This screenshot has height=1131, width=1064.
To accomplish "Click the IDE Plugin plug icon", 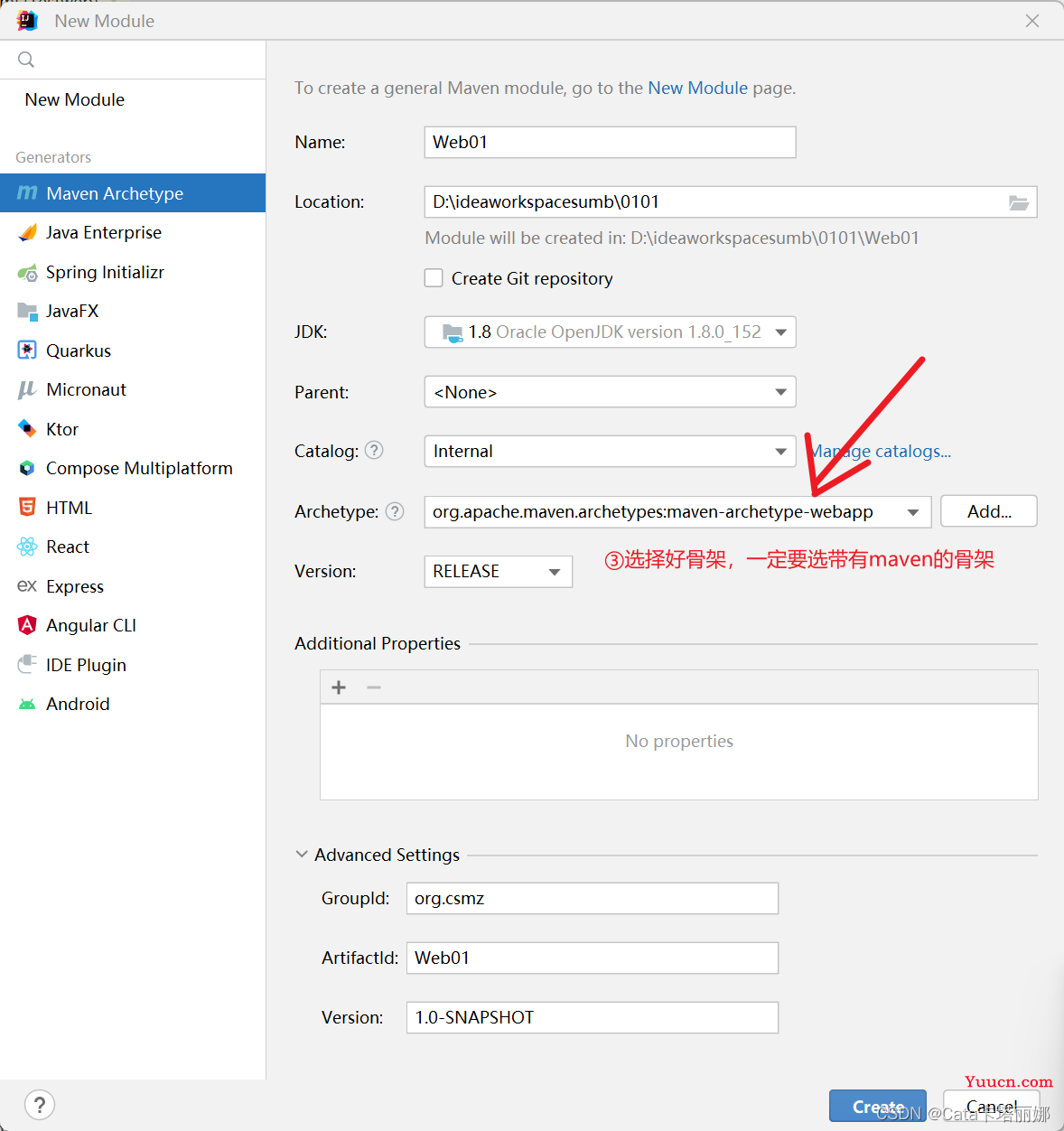I will tap(27, 665).
